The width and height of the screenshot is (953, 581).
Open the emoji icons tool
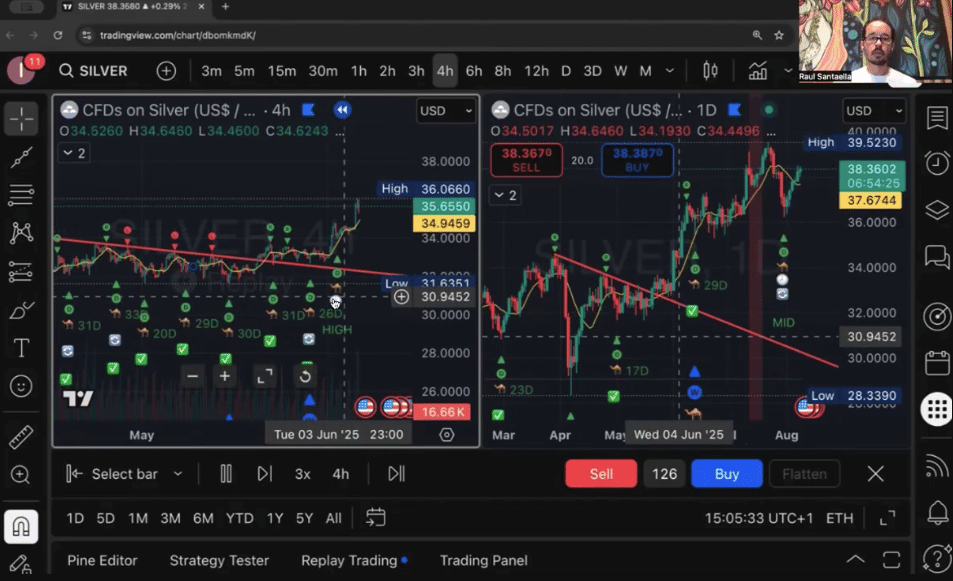21,386
